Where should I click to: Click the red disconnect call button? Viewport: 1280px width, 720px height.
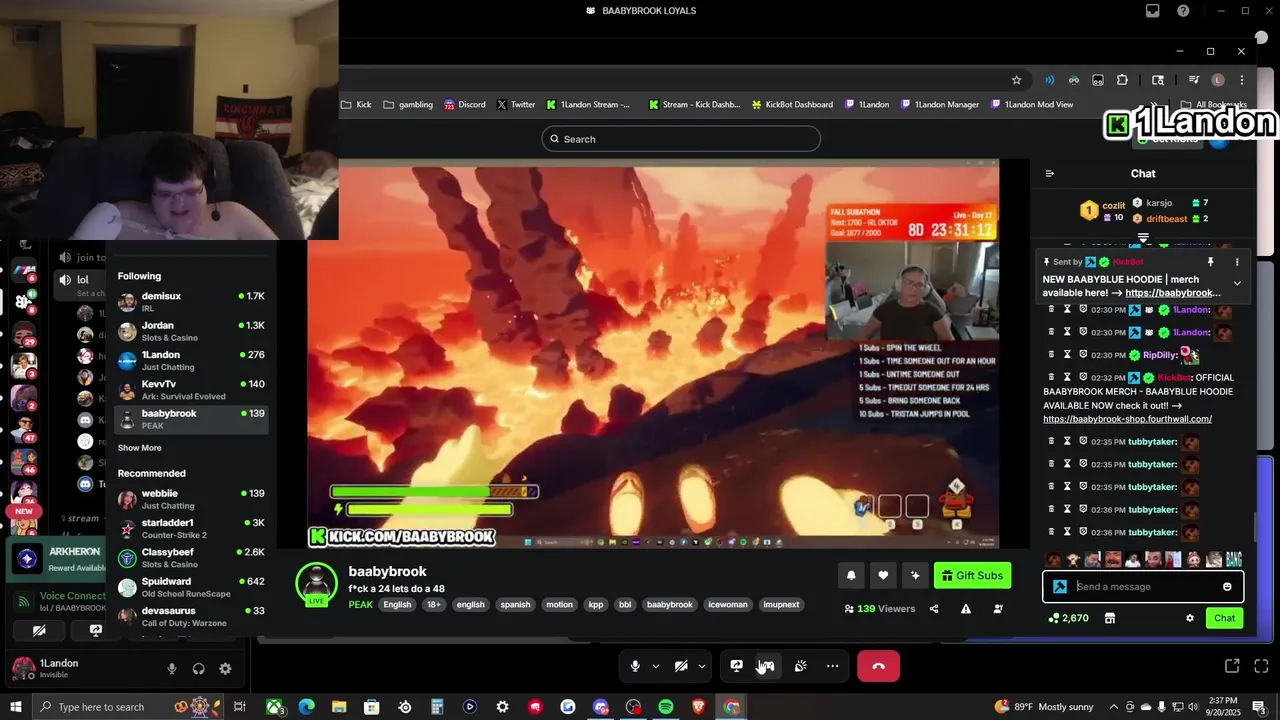[x=878, y=666]
